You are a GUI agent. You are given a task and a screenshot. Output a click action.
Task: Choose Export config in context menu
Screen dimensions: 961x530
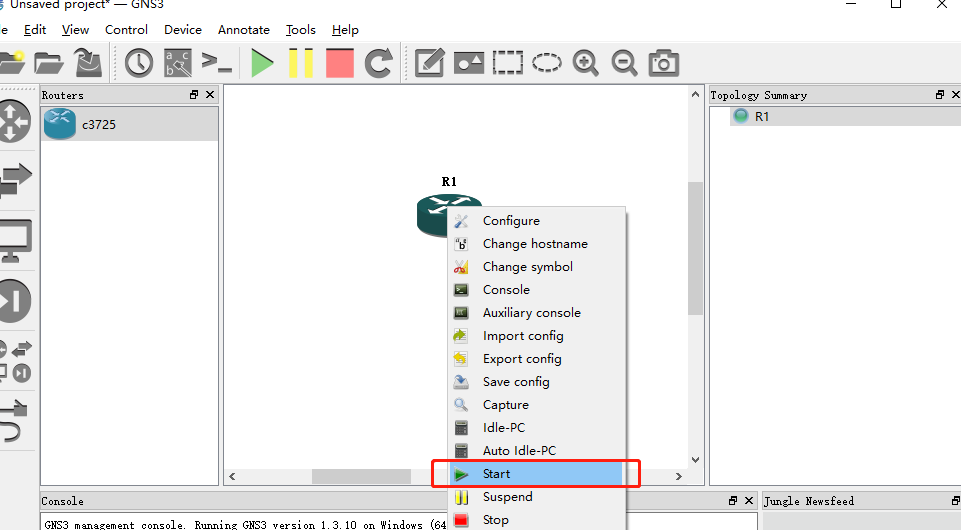536,358
